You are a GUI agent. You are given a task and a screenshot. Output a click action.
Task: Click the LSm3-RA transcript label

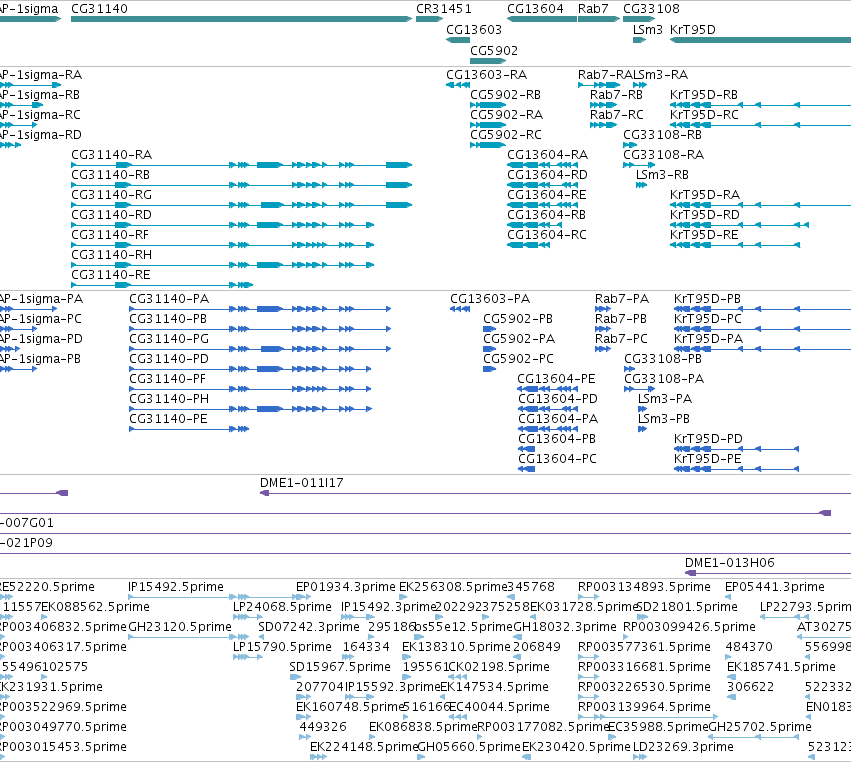pyautogui.click(x=661, y=74)
